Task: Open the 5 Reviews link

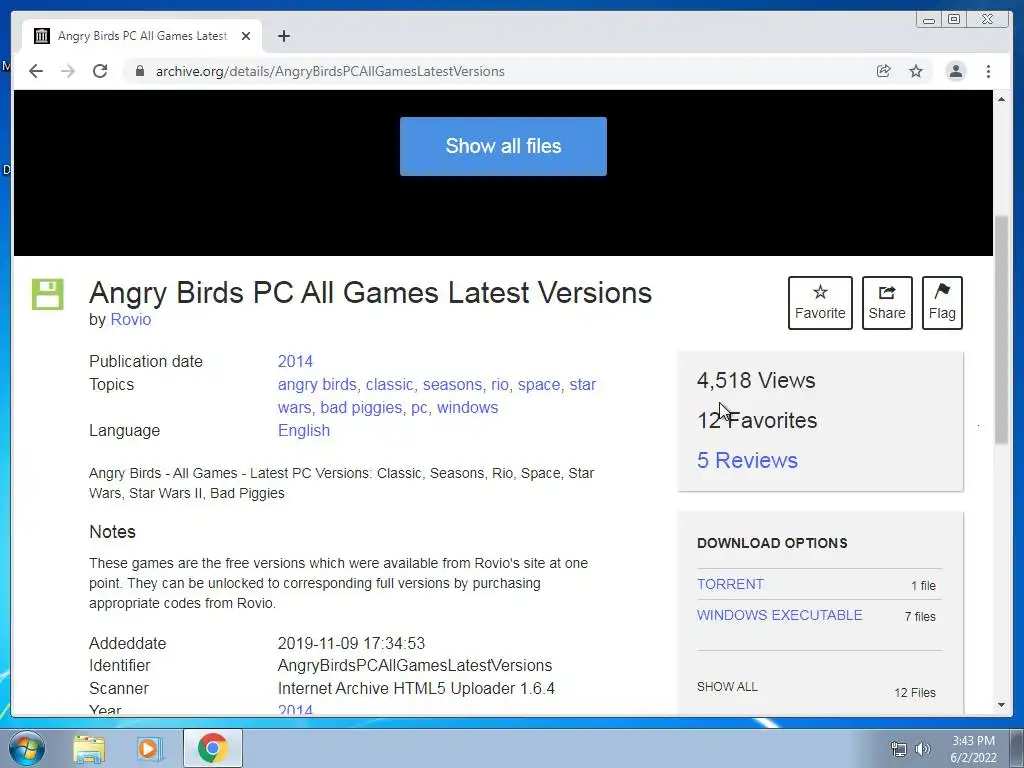Action: tap(747, 460)
